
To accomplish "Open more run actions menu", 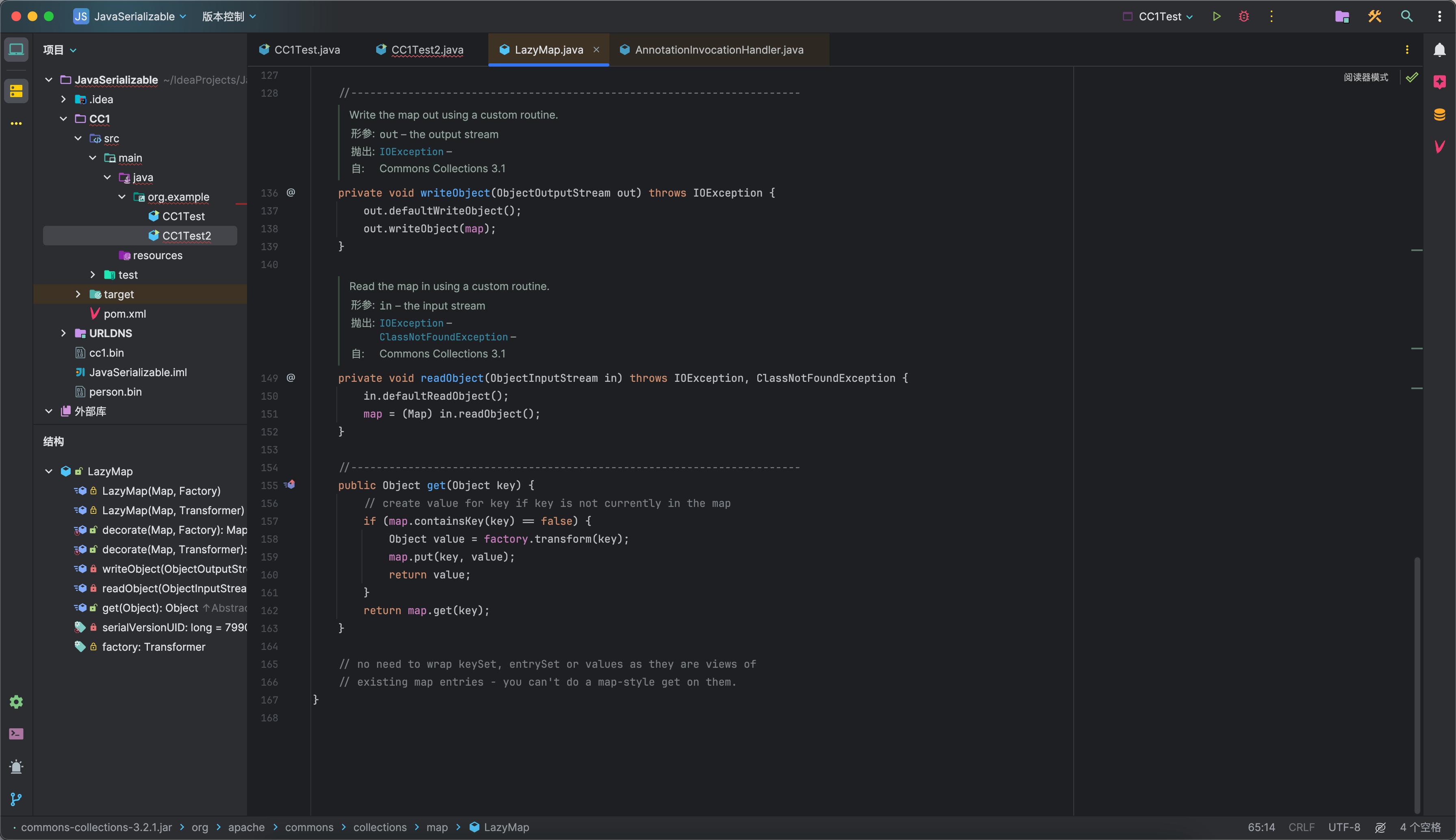I will pyautogui.click(x=1272, y=16).
